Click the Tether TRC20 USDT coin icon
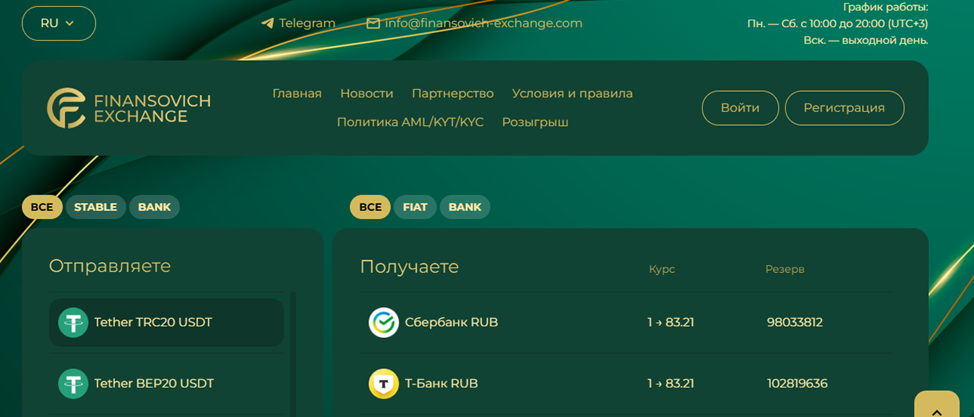 (73, 323)
